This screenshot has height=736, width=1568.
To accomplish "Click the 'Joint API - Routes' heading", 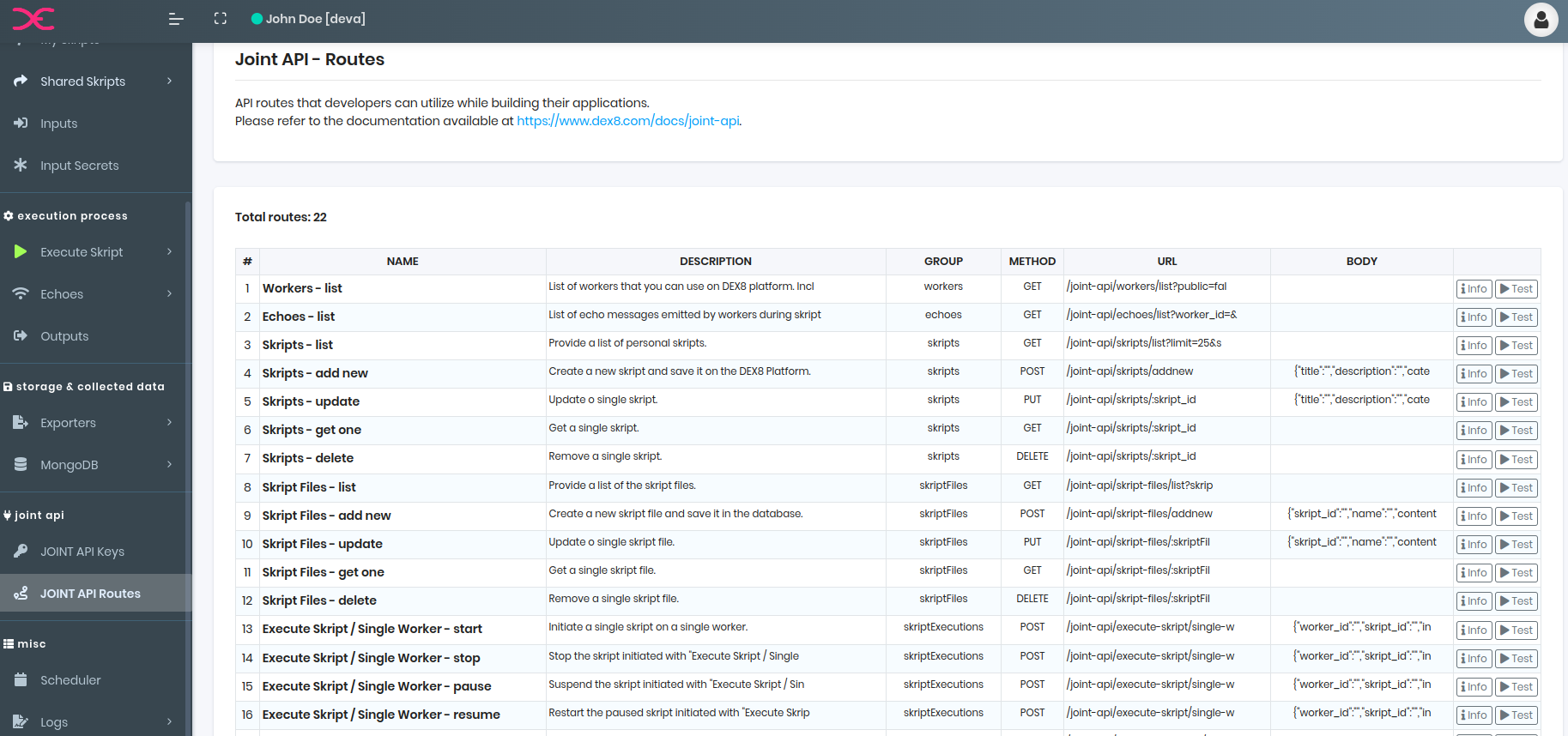I will (x=310, y=59).
